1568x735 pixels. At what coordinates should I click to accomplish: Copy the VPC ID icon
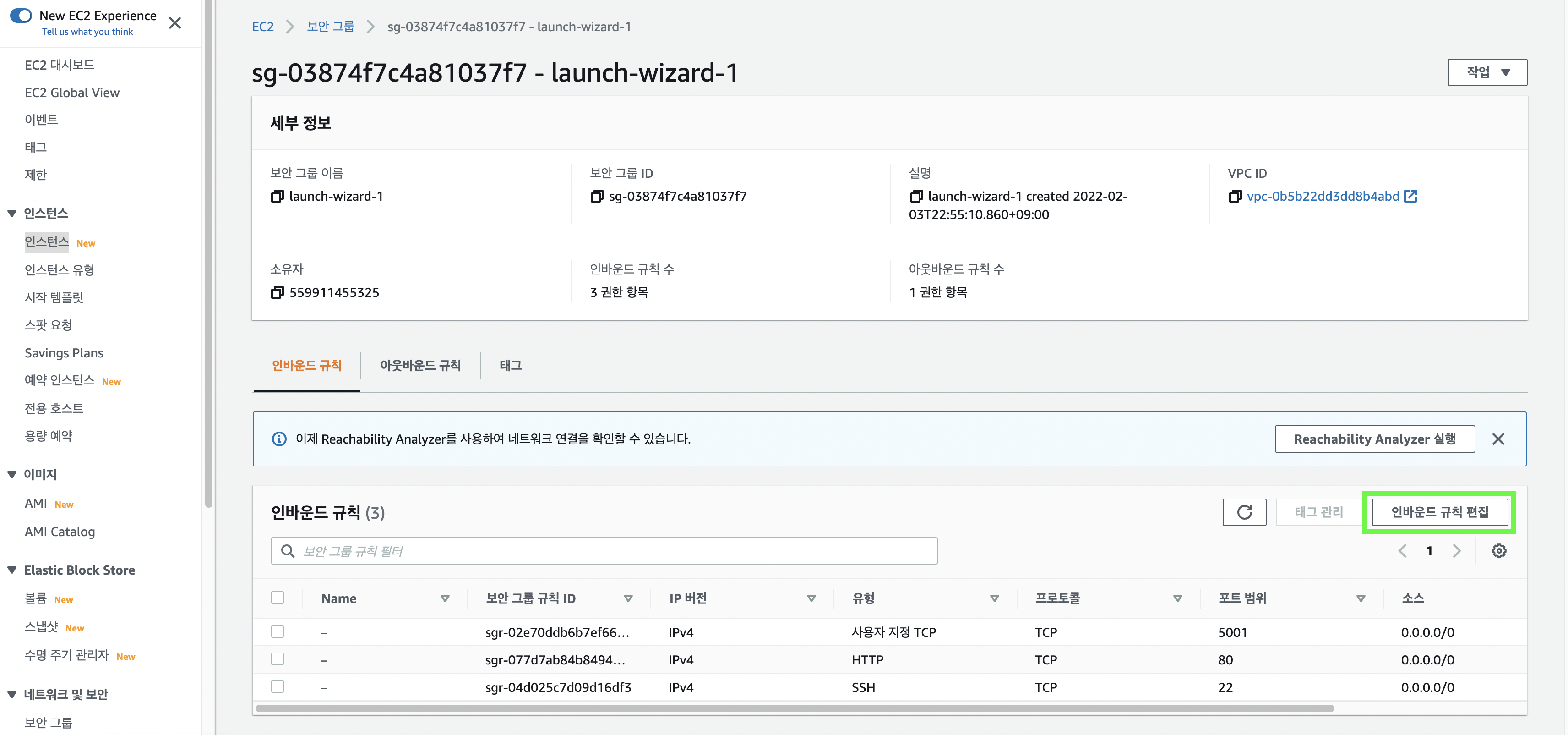(x=1235, y=196)
